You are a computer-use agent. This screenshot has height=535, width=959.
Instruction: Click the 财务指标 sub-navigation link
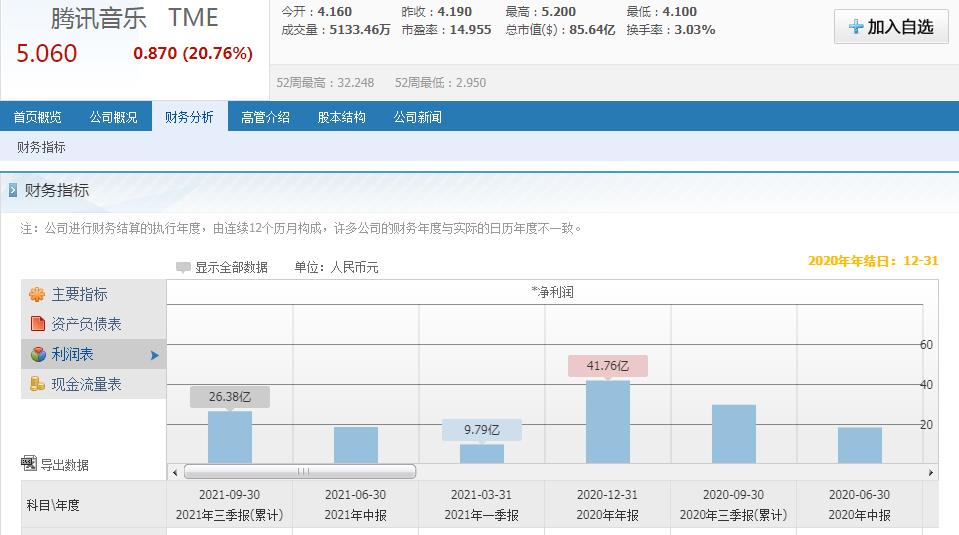41,147
